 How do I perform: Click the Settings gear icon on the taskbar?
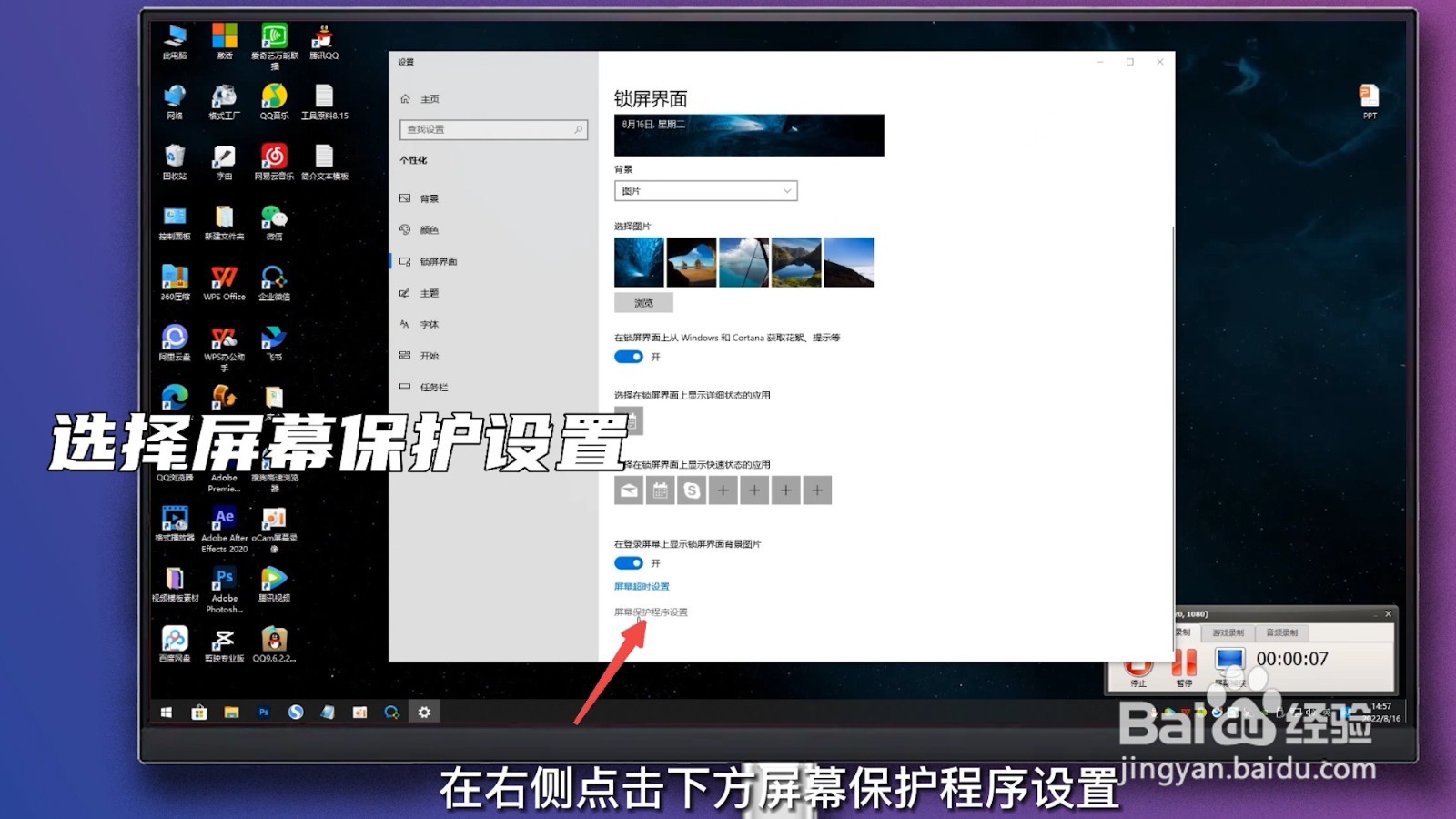[424, 713]
